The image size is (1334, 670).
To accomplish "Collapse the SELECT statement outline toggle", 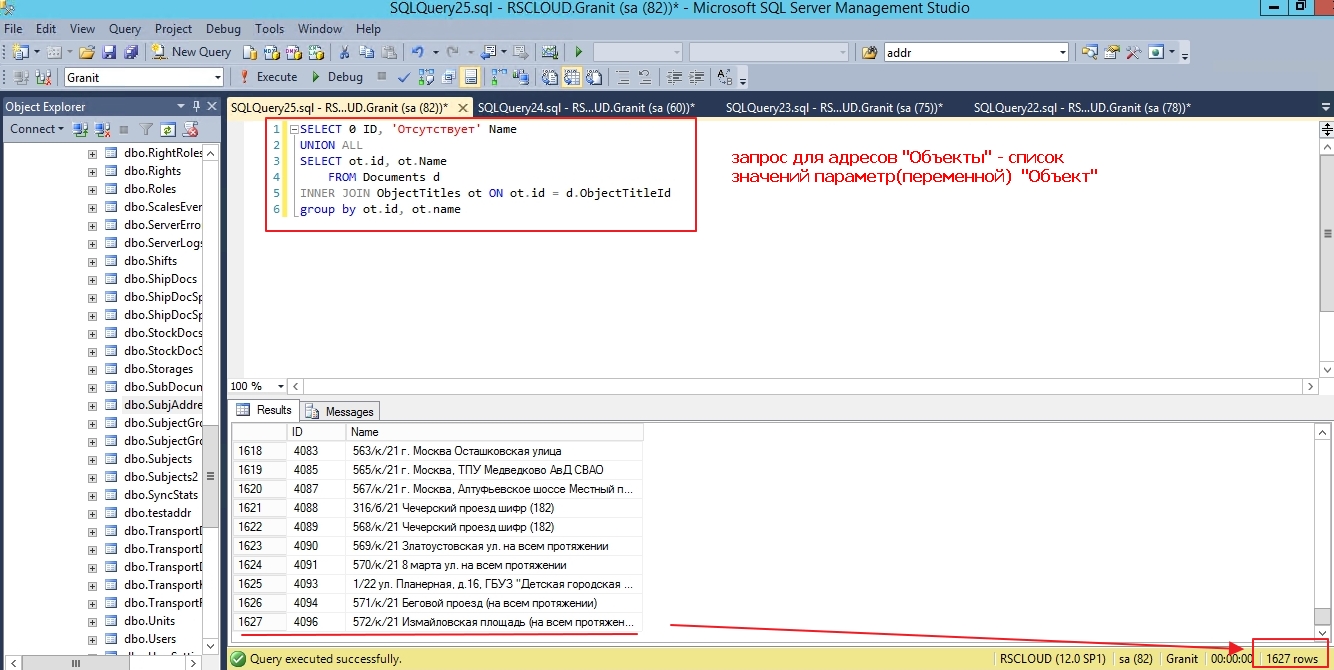I will (x=294, y=130).
